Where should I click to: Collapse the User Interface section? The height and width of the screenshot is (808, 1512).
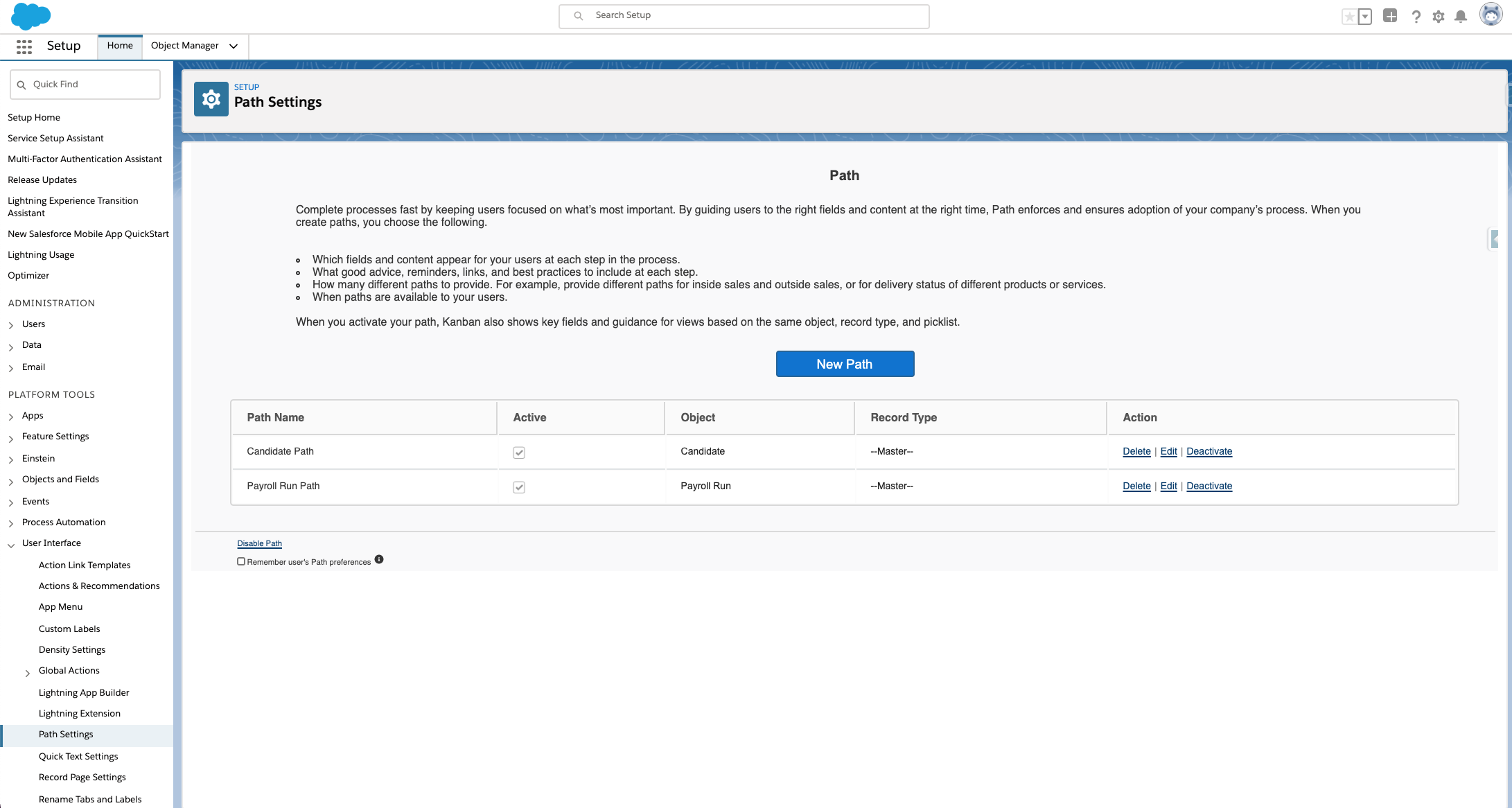tap(11, 545)
